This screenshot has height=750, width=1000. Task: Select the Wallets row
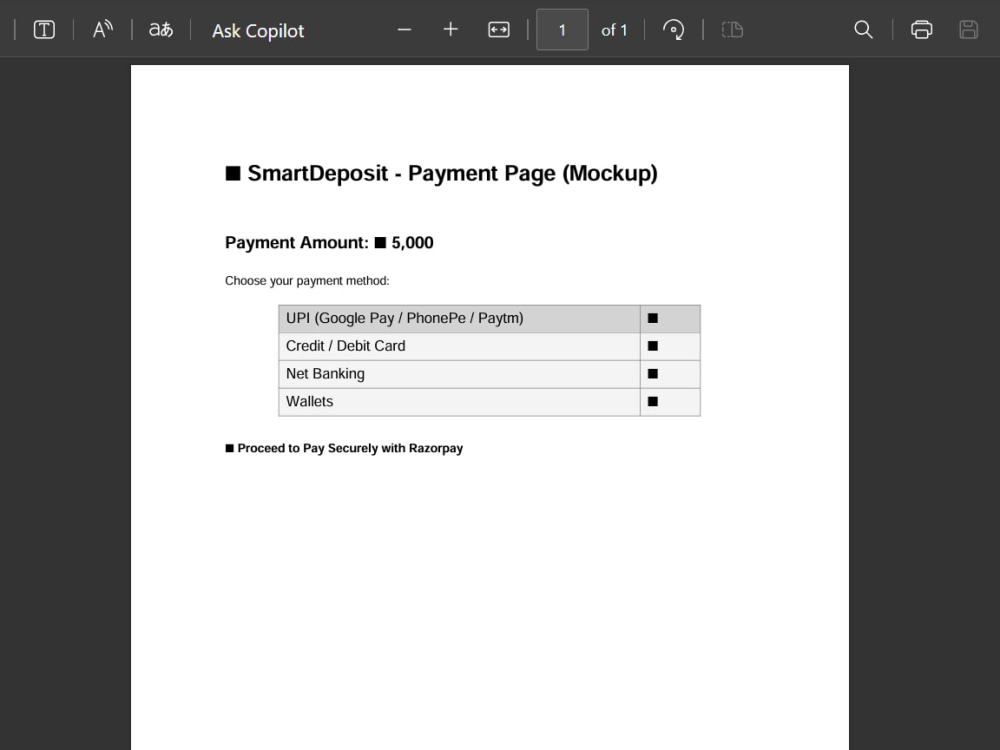489,402
